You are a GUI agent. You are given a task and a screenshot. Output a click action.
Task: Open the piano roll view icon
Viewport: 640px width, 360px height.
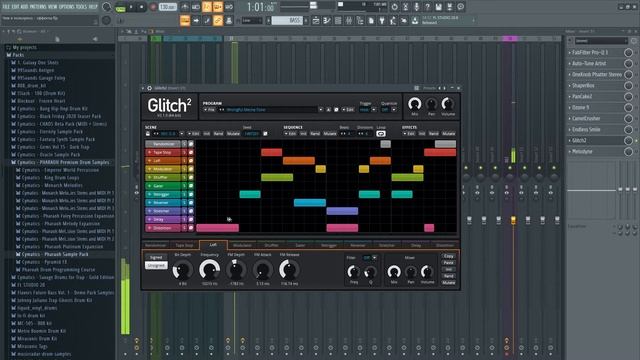(x=327, y=20)
